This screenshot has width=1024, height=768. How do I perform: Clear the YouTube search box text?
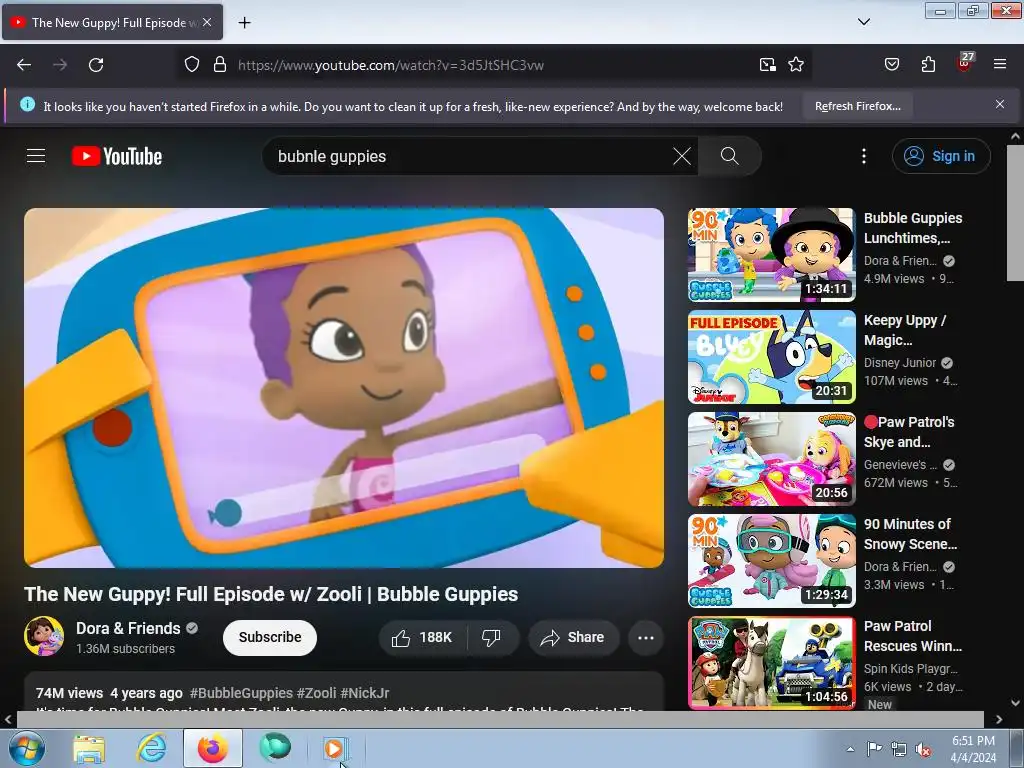[x=682, y=156]
